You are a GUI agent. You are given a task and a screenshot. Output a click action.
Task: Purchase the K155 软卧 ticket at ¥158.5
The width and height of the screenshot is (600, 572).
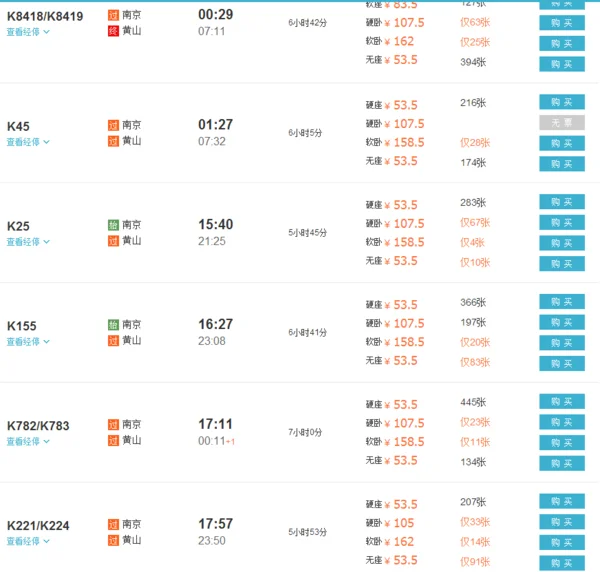[561, 342]
